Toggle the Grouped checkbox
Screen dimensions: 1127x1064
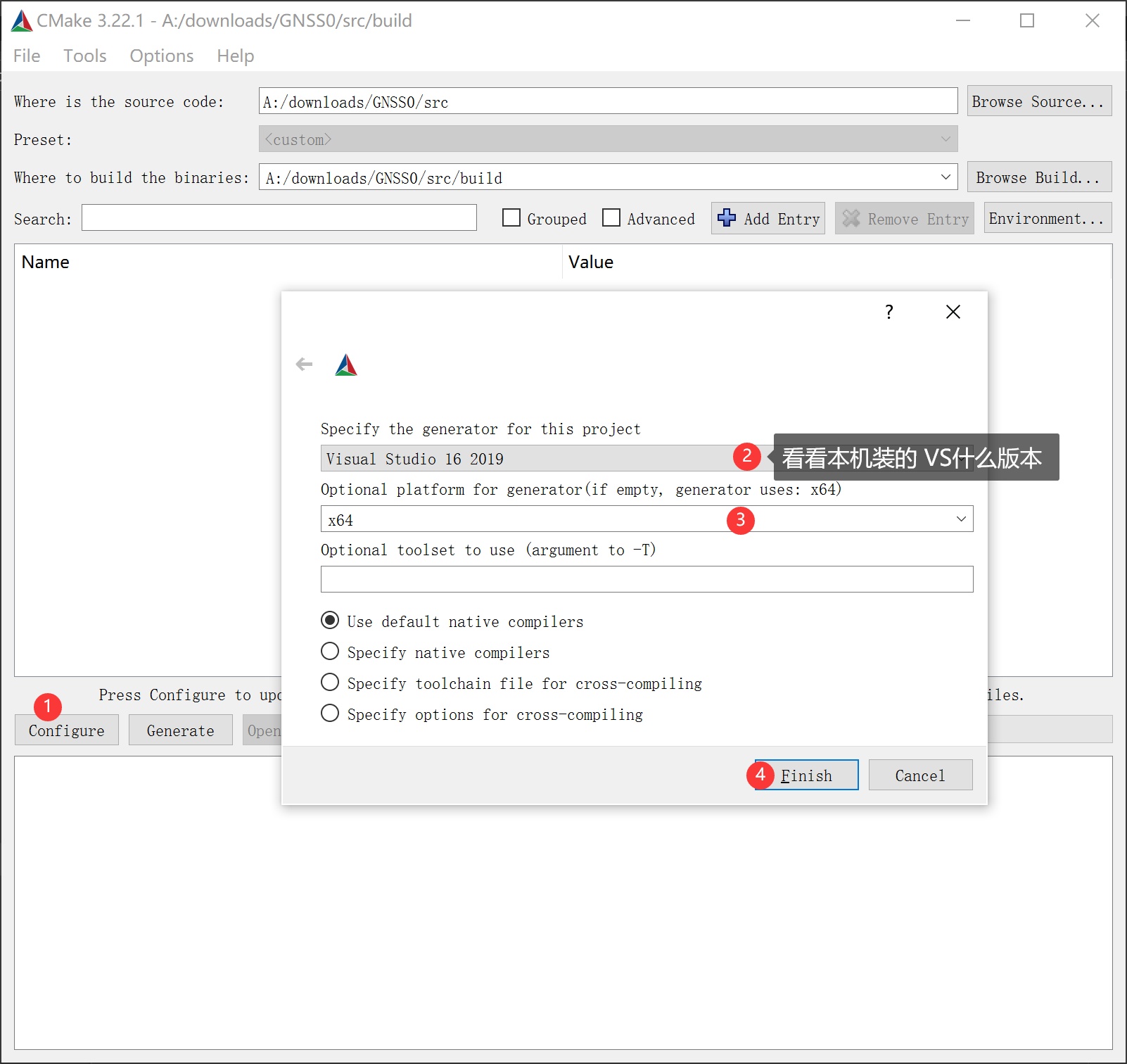pos(511,218)
